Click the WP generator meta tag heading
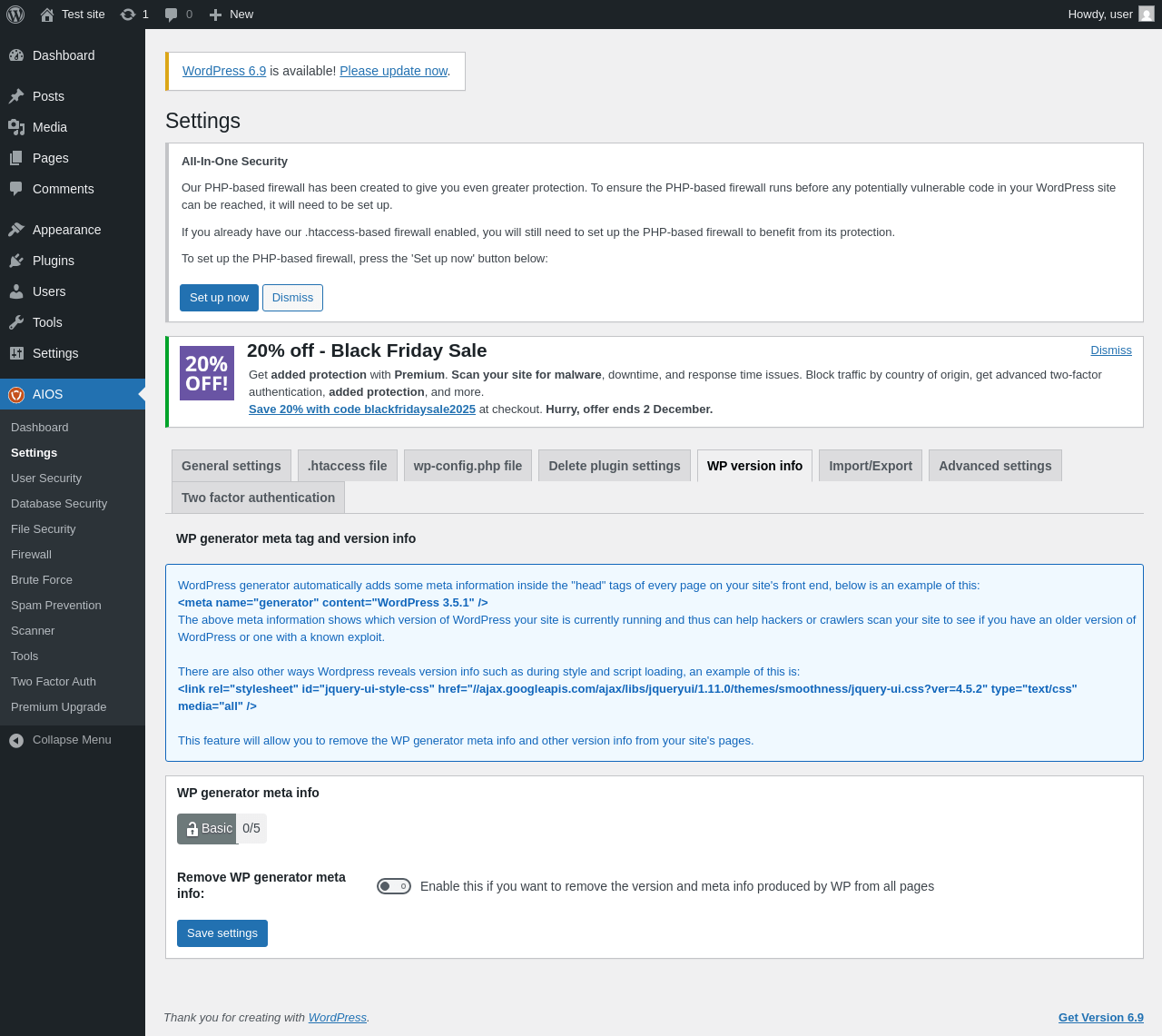Viewport: 1162px width, 1036px height. (296, 538)
